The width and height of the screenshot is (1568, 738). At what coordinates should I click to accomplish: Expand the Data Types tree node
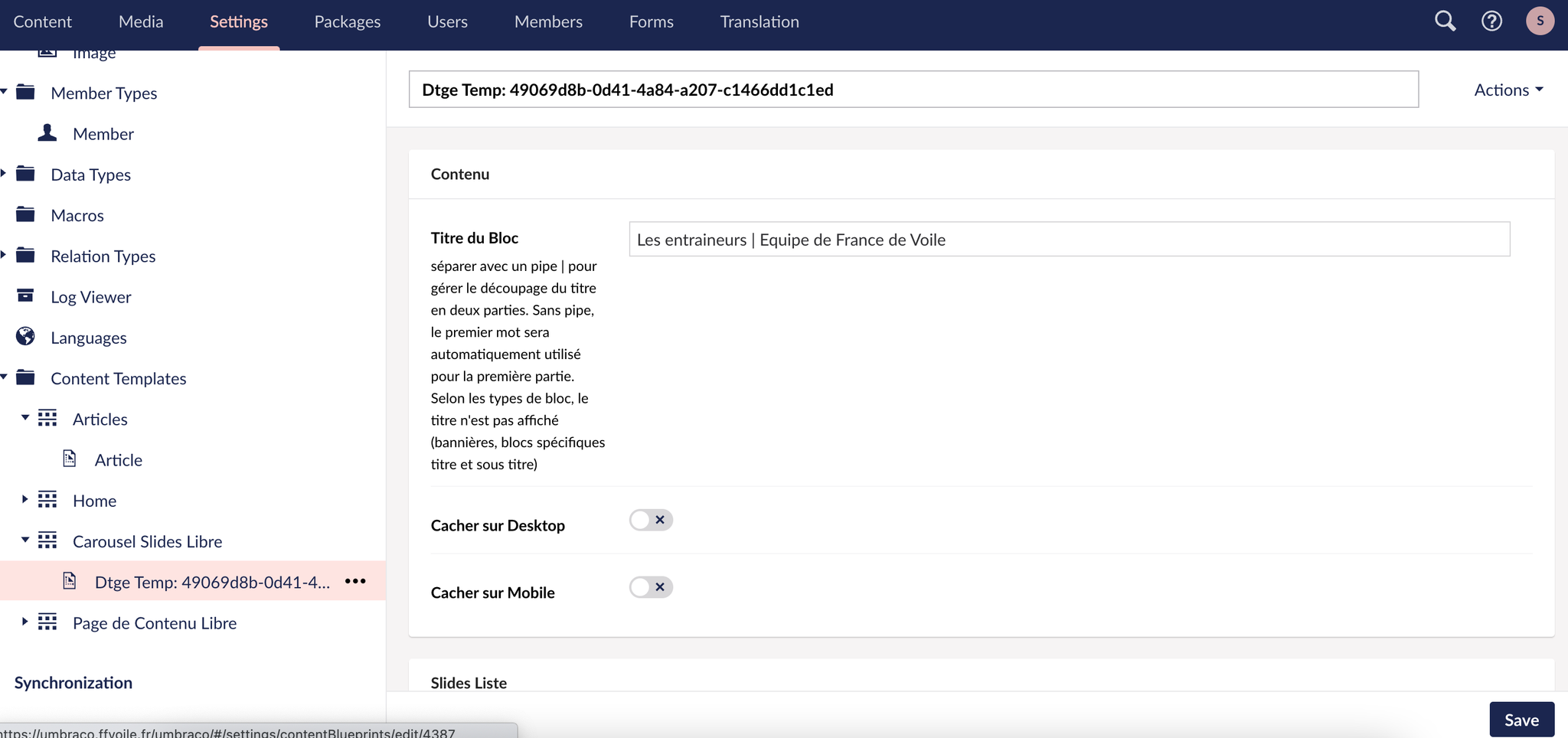point(4,174)
